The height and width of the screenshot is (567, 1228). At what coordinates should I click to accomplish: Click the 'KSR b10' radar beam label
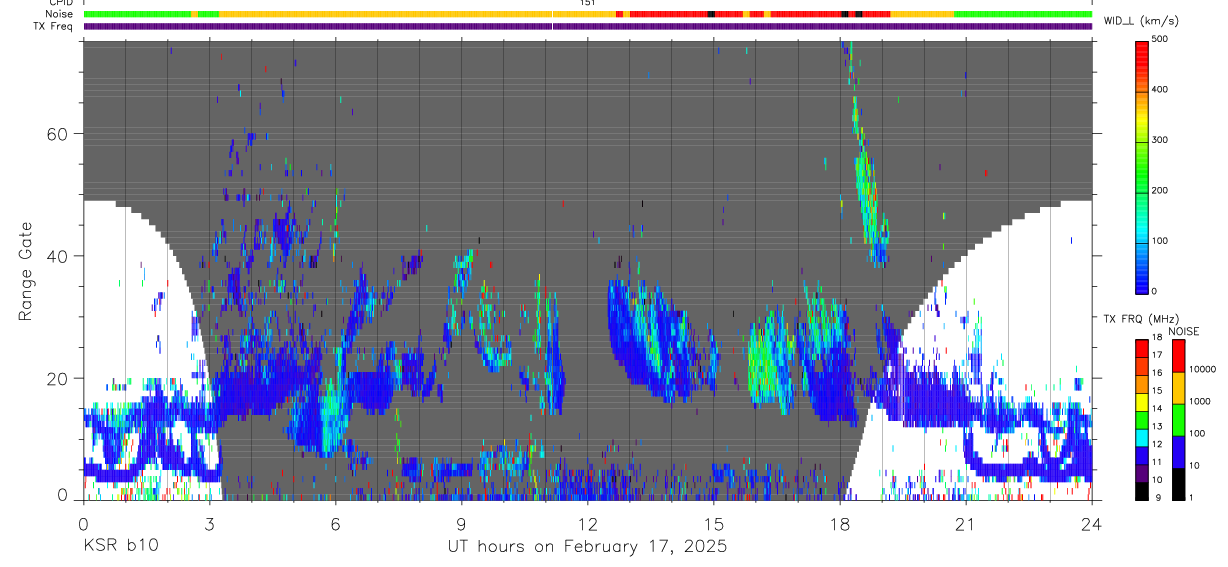pos(120,547)
